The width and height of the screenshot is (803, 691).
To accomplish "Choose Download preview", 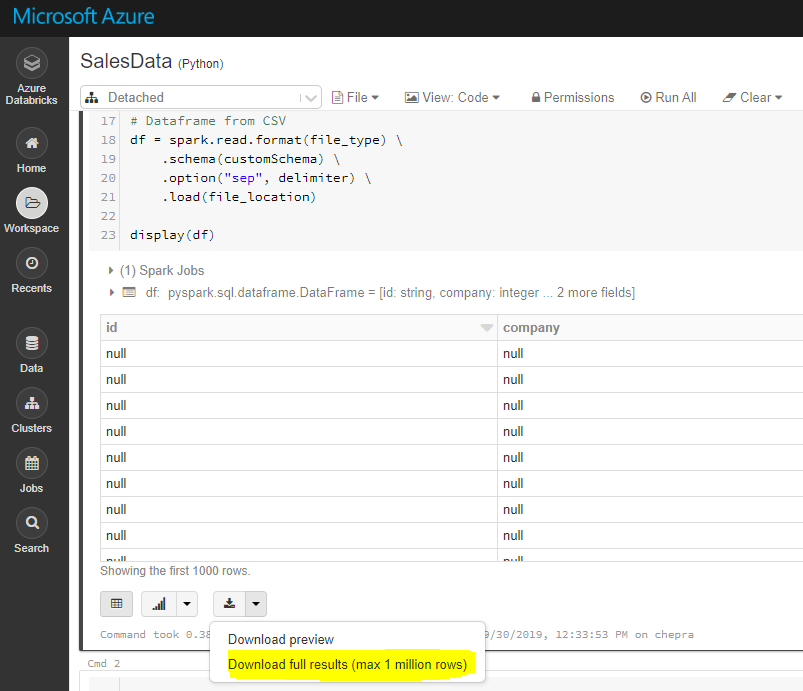I will click(281, 639).
